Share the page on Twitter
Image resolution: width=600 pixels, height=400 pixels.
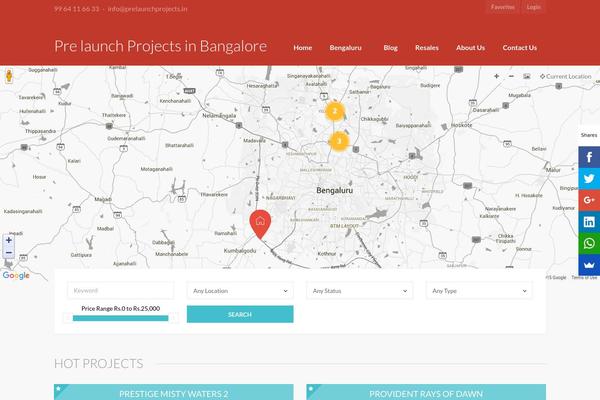589,179
